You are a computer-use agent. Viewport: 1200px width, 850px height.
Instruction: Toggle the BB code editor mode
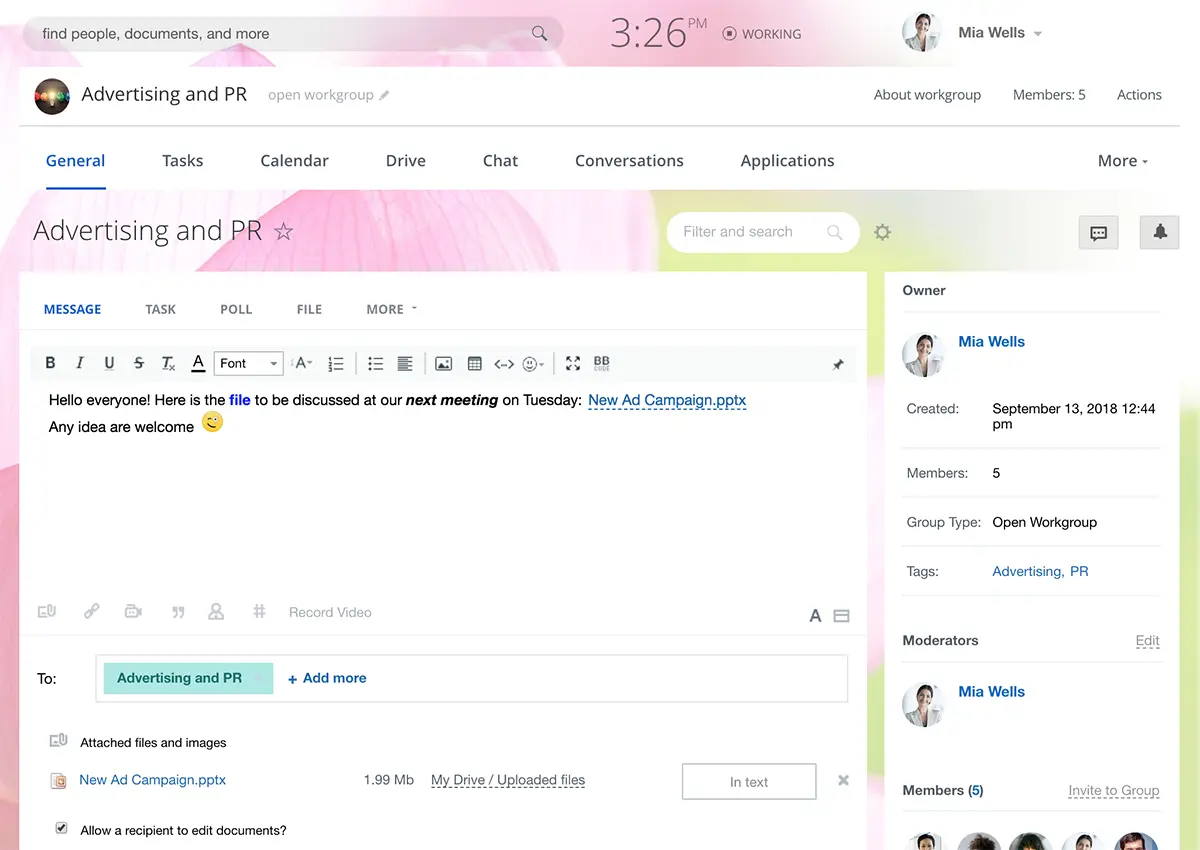pyautogui.click(x=601, y=364)
